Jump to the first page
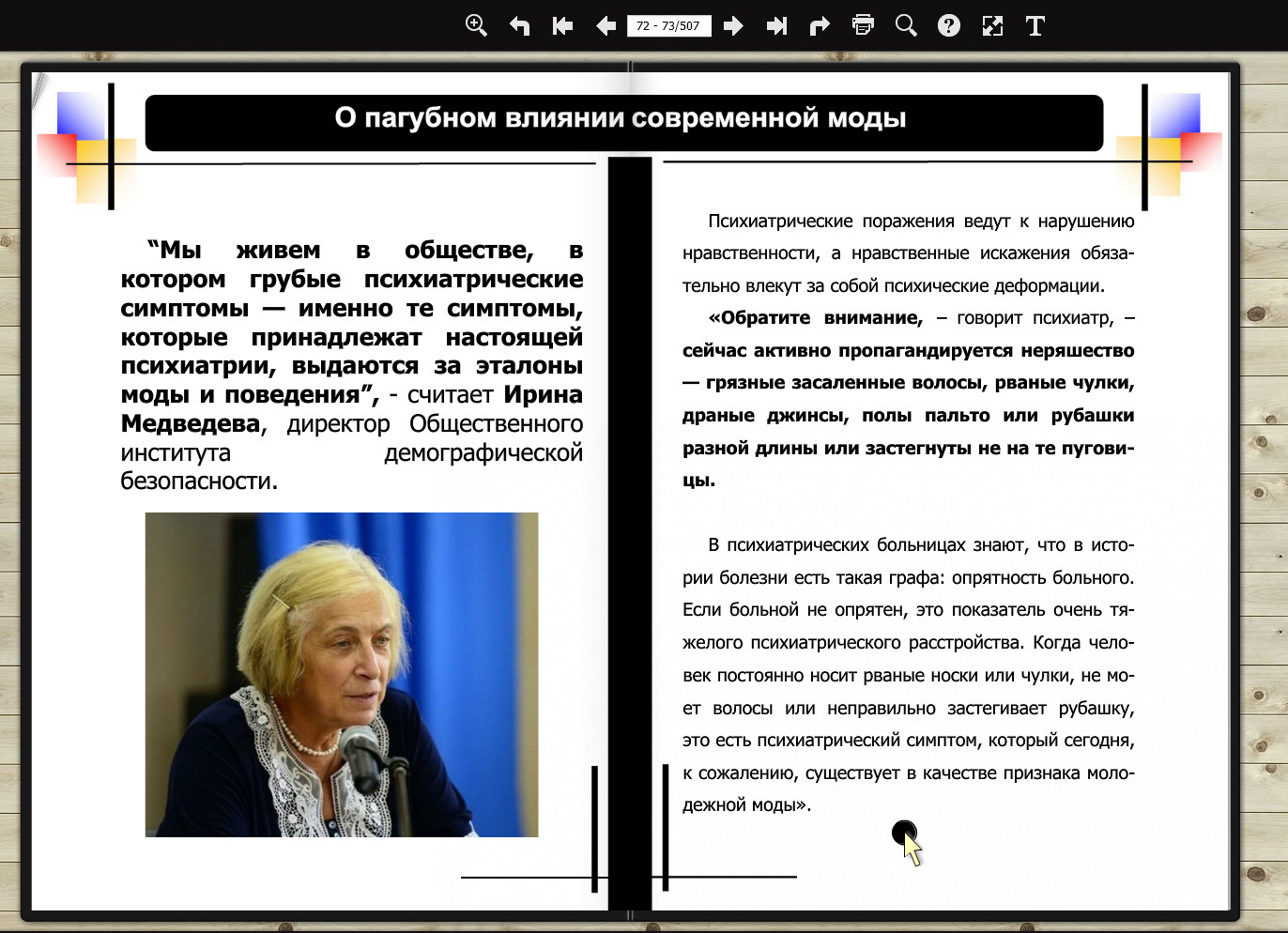This screenshot has width=1288, height=933. (562, 25)
